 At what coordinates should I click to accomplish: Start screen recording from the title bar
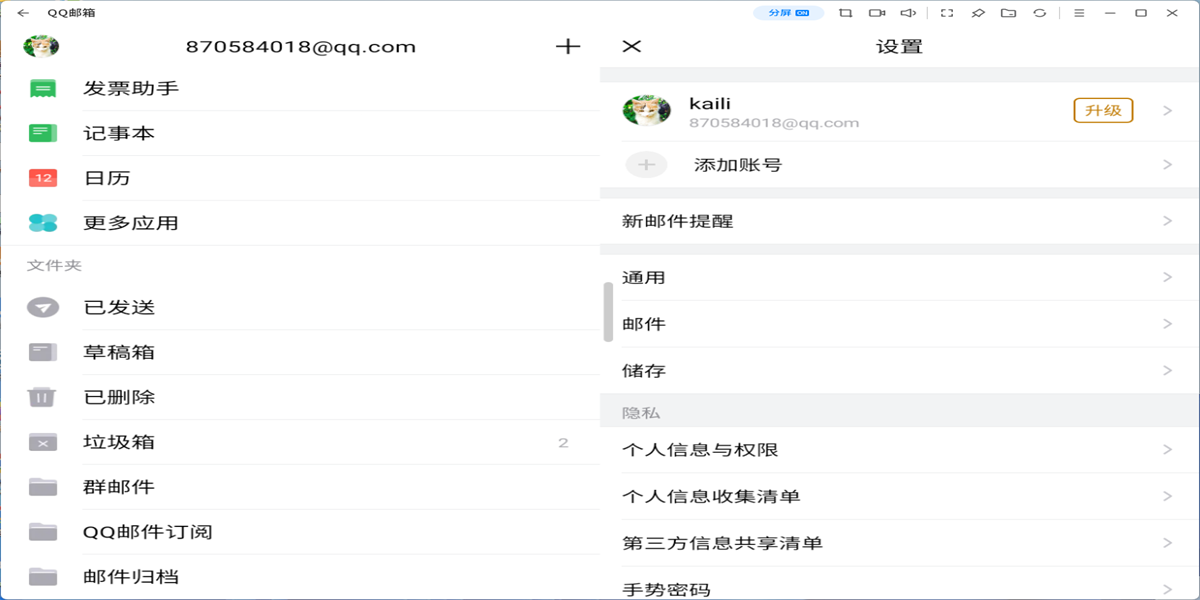tap(876, 14)
